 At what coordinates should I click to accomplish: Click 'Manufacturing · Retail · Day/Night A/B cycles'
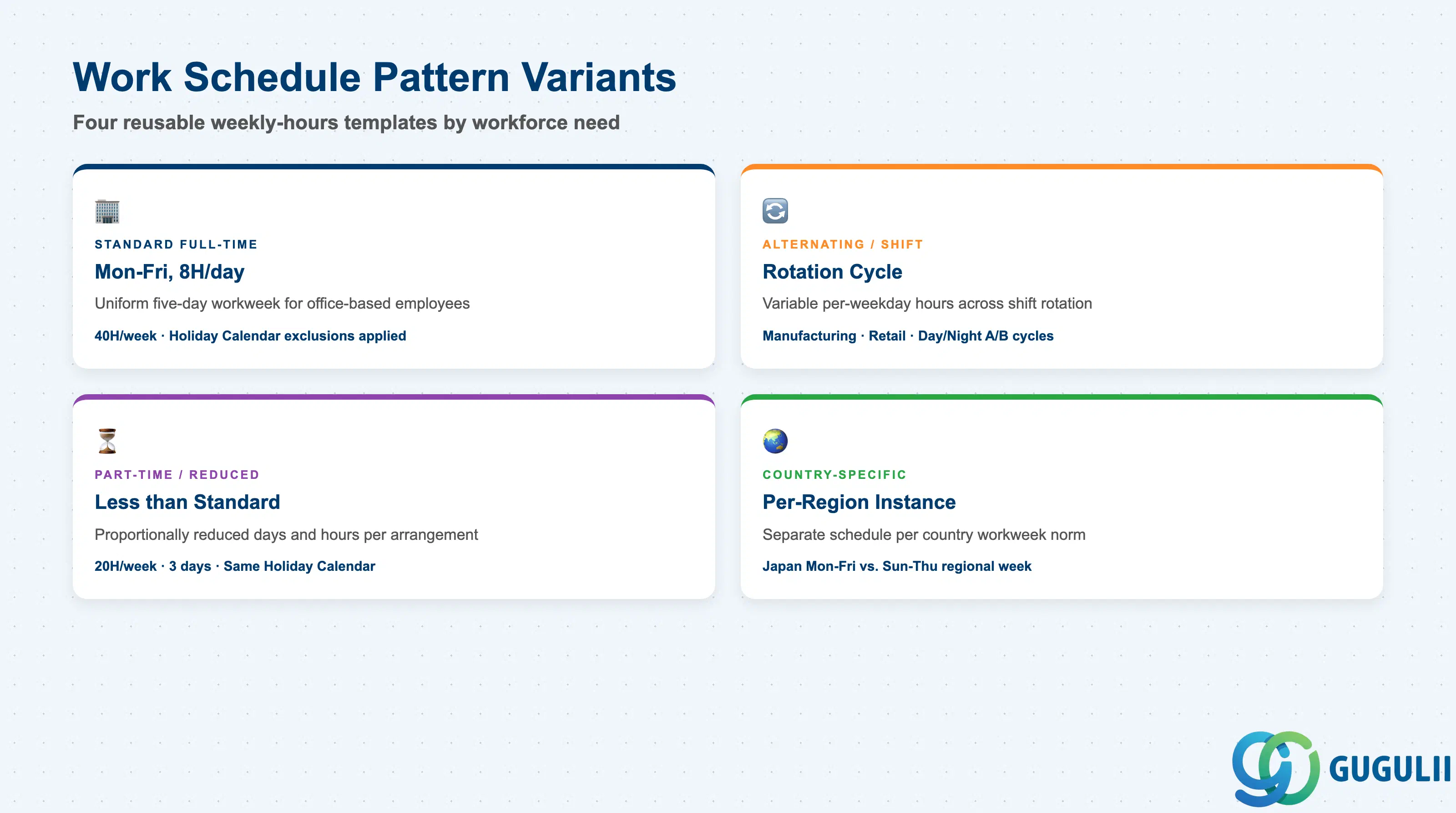pos(908,336)
